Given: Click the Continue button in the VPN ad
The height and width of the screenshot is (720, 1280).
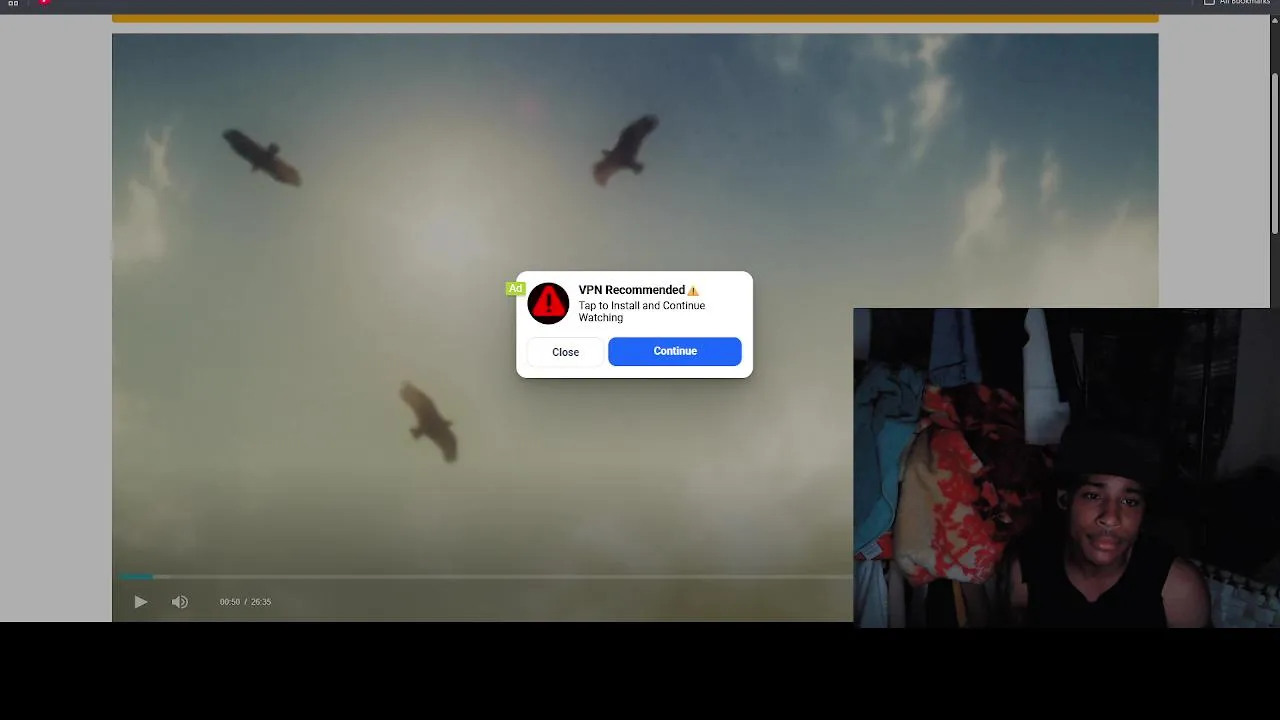Looking at the screenshot, I should 675,351.
